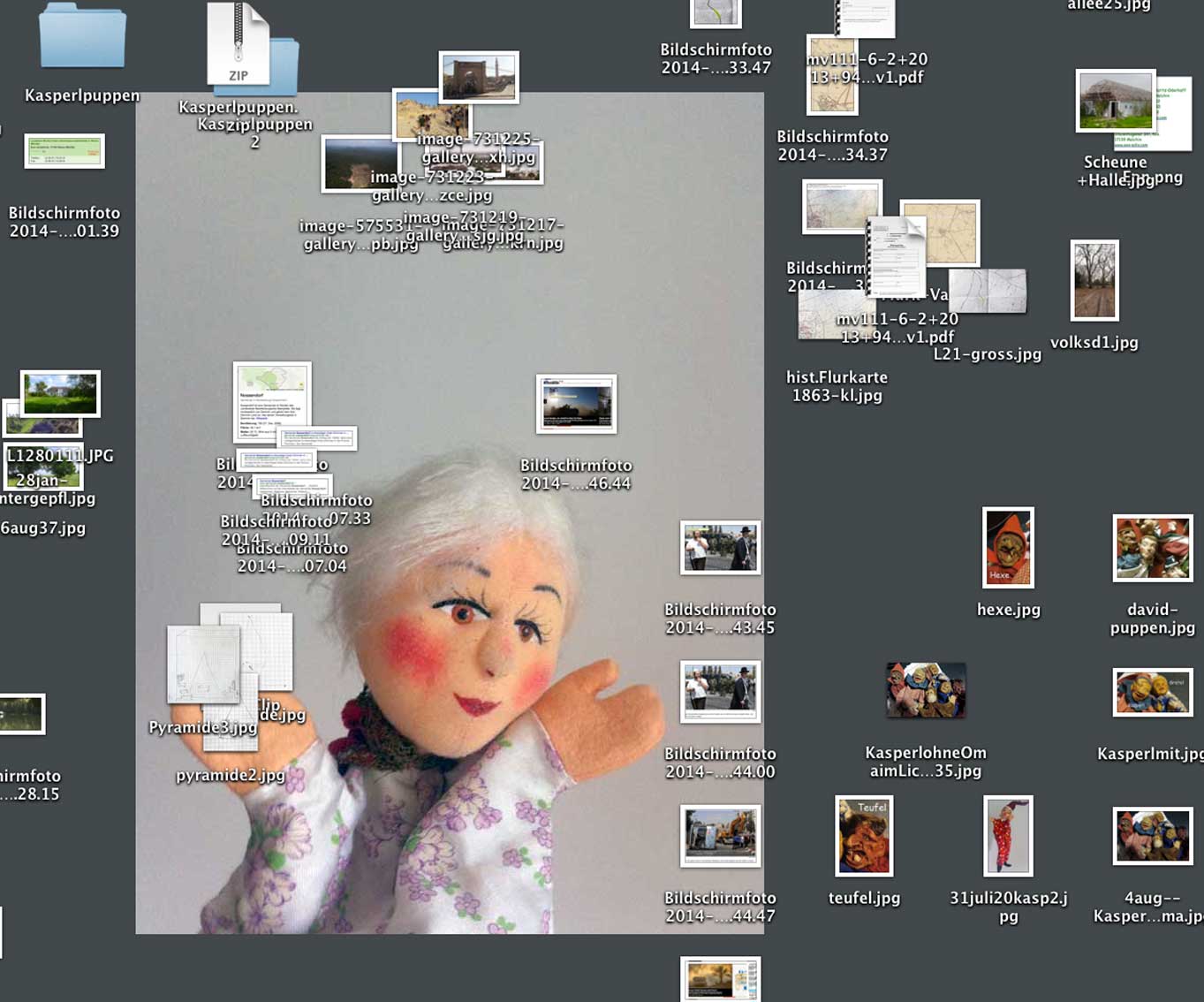The height and width of the screenshot is (1002, 1204).
Task: Select the Bildschirmfoto 2014 43.45 thumbnail
Action: [720, 548]
